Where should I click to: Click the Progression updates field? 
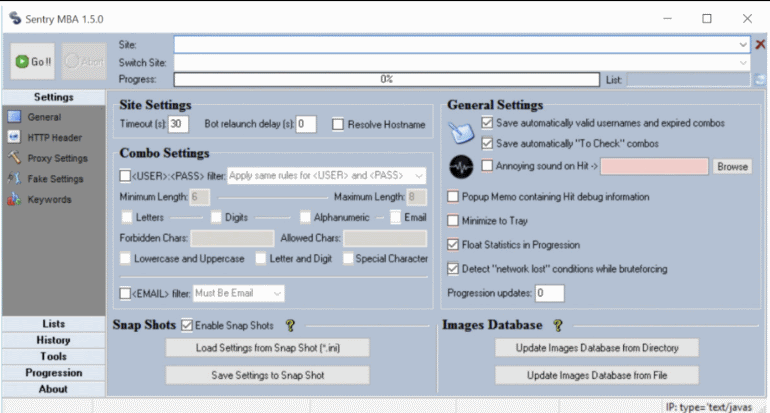[x=550, y=293]
